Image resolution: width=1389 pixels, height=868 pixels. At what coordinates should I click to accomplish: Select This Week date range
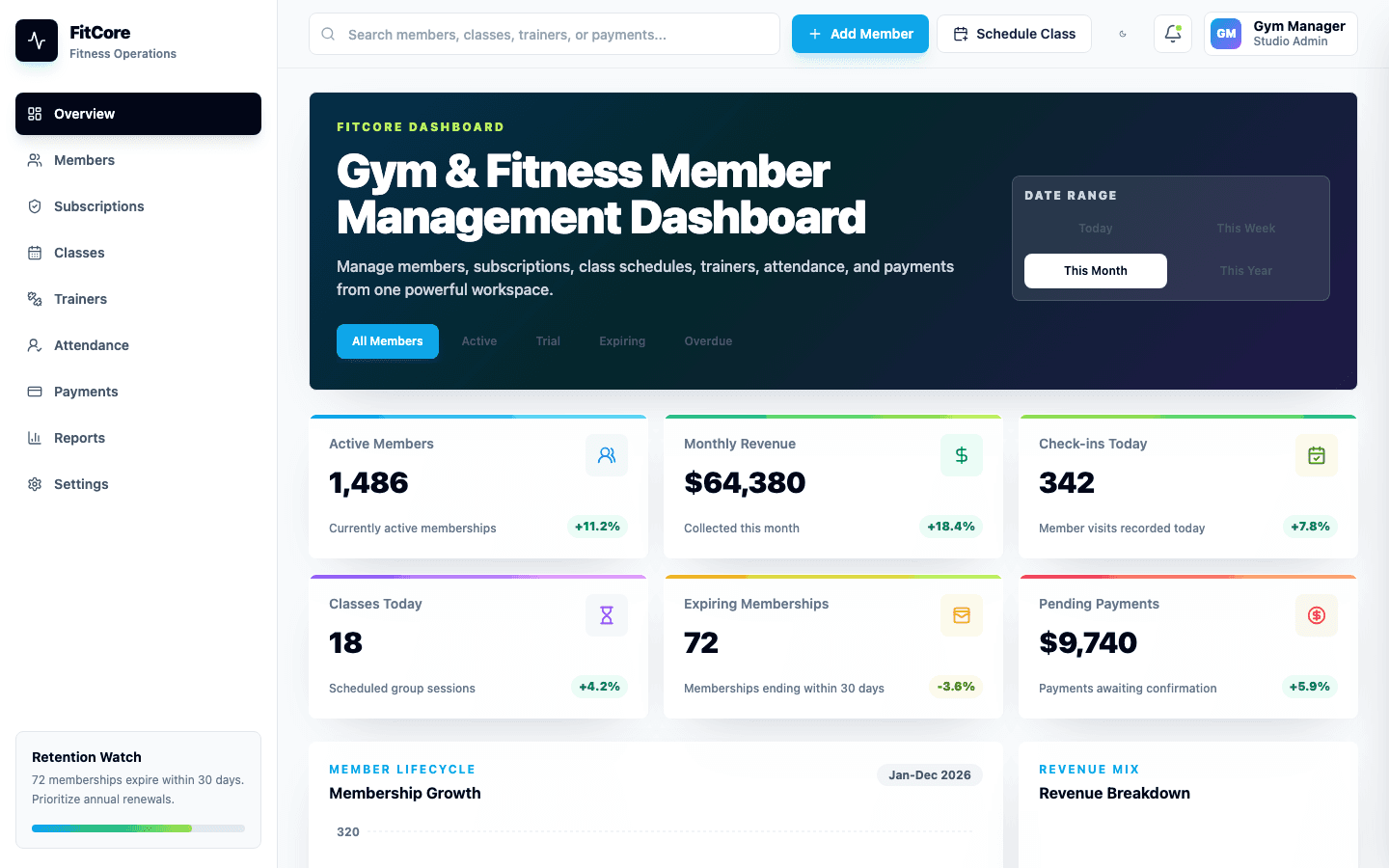(x=1246, y=229)
